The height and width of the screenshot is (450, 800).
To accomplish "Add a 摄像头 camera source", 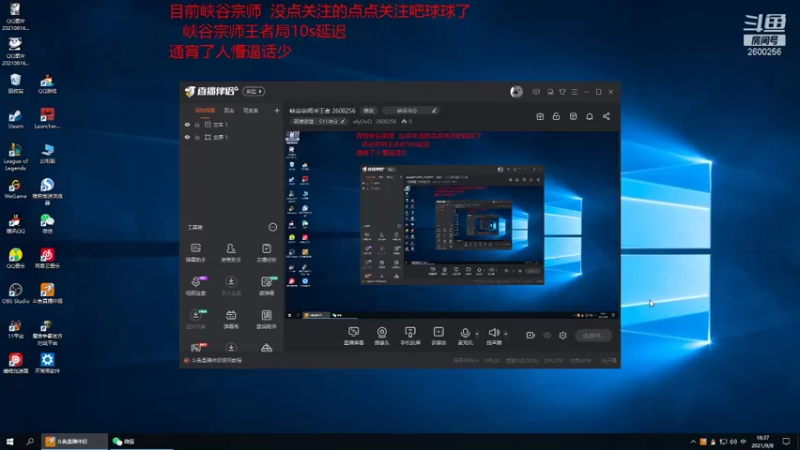I will [x=382, y=336].
